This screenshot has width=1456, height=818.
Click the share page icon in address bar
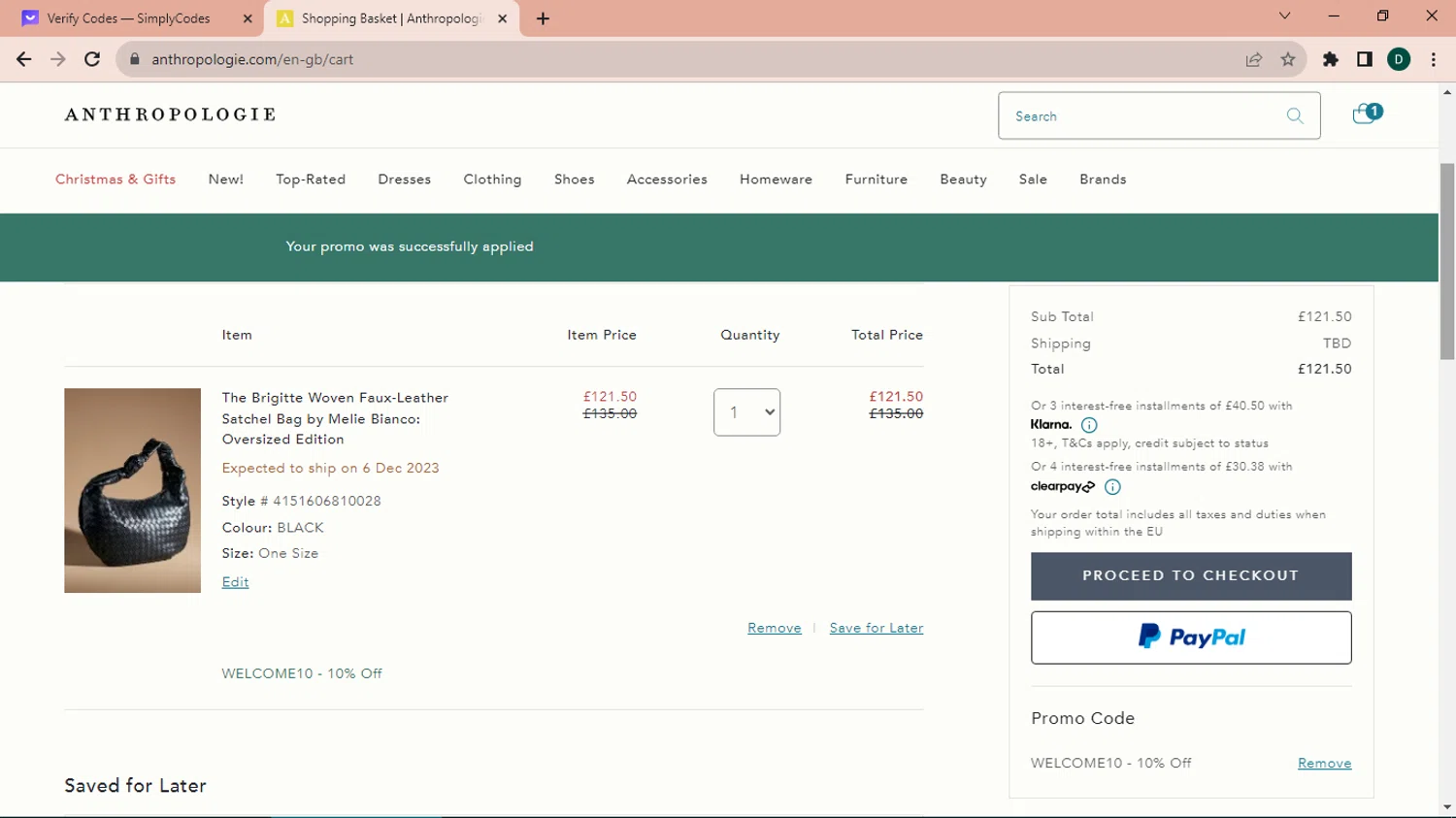click(1254, 59)
